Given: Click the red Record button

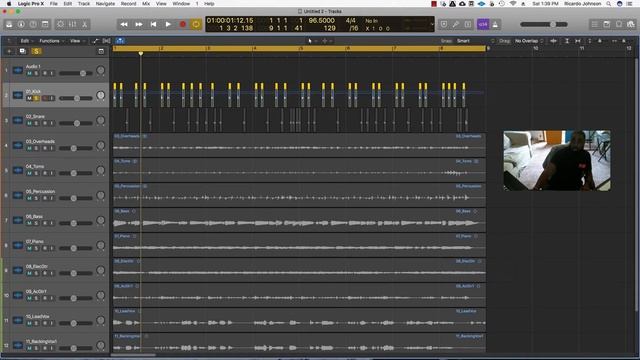Looking at the screenshot, I should [x=183, y=24].
